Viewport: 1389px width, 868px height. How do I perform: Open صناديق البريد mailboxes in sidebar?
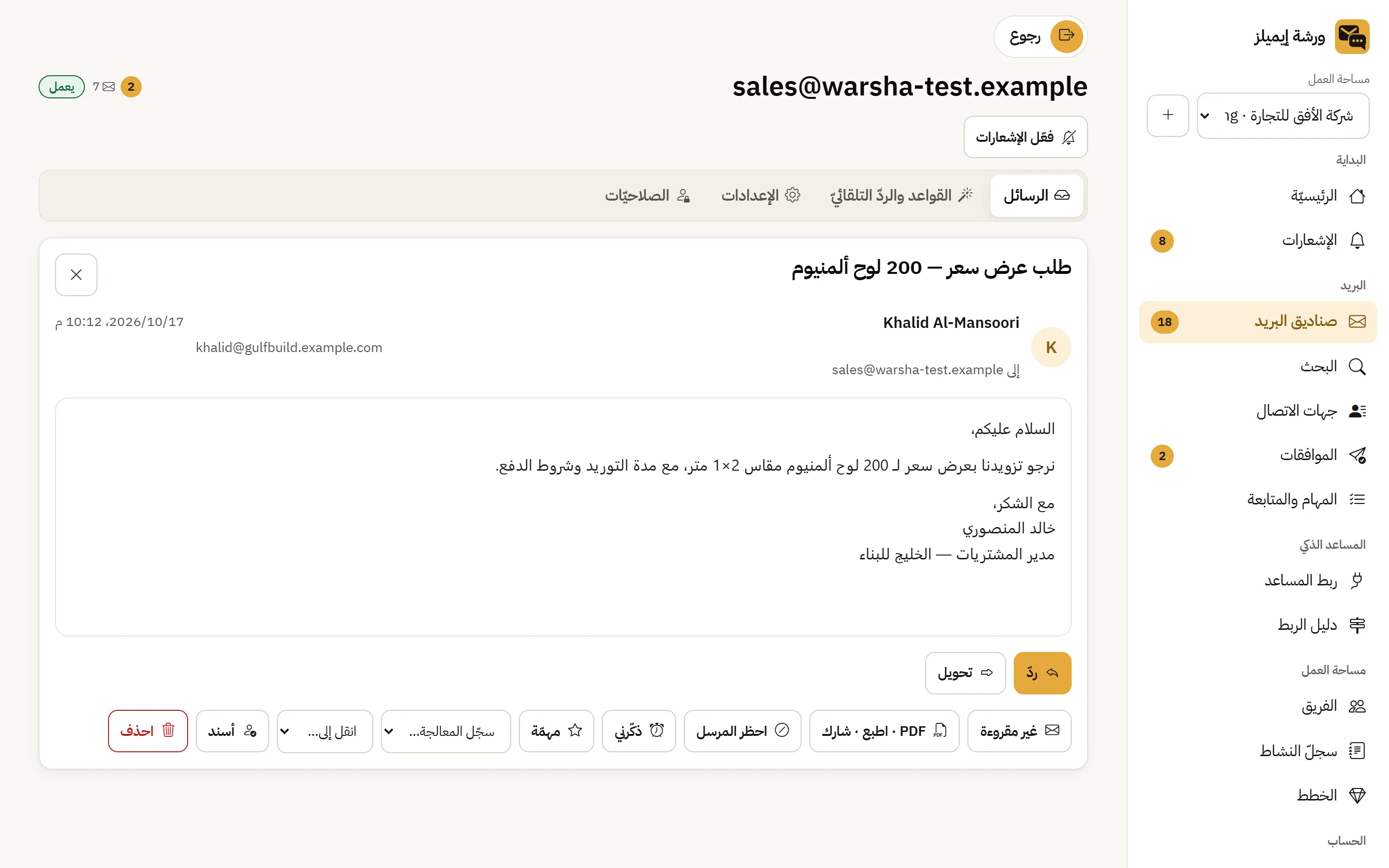(1257, 322)
